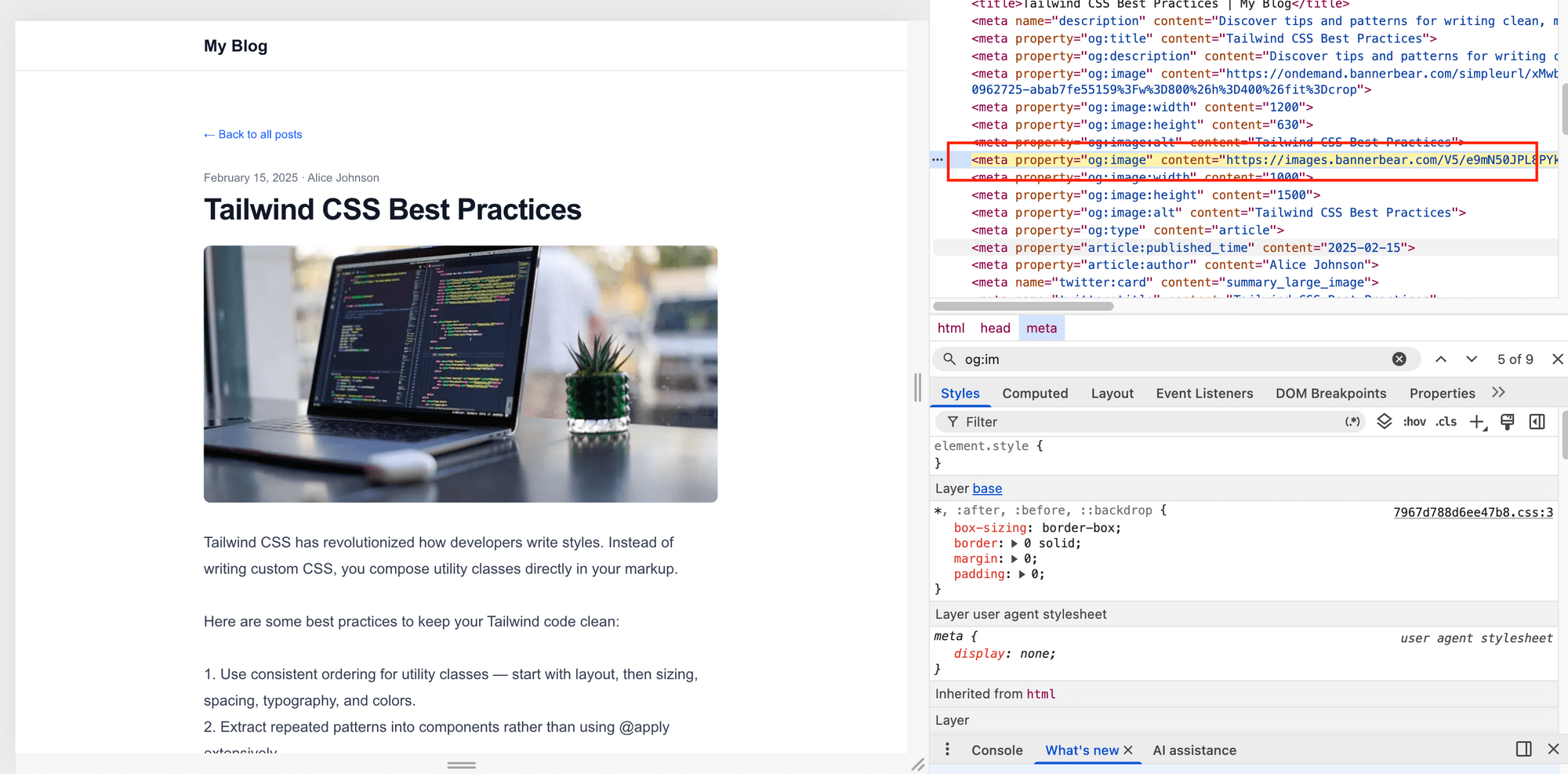This screenshot has width=1568, height=774.
Task: Expand the border shorthand property
Action: click(x=1014, y=543)
